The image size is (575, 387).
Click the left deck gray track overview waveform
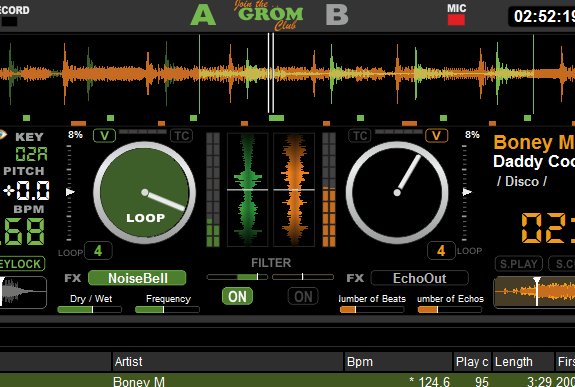23,292
